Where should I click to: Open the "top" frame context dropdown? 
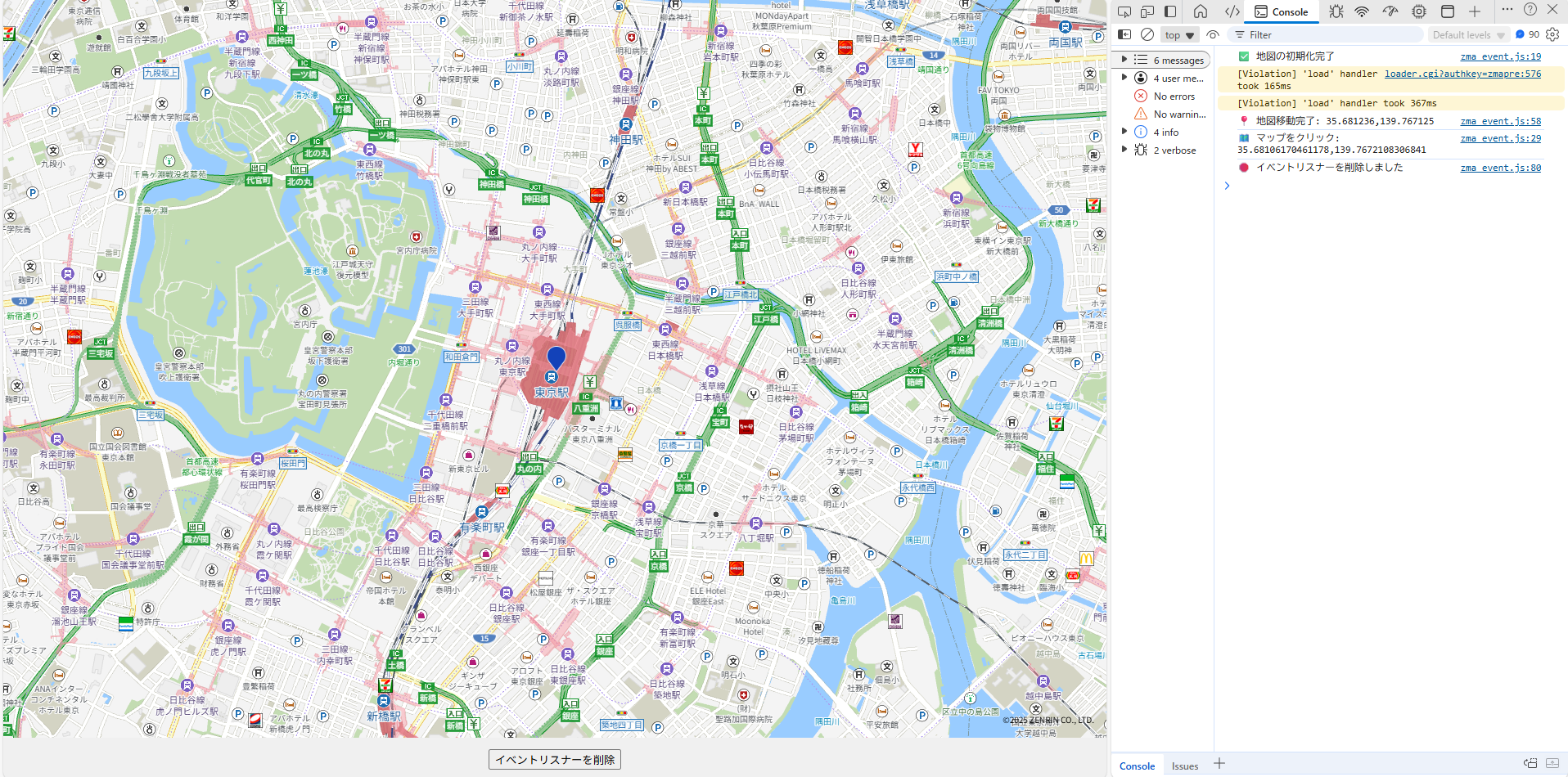pyautogui.click(x=1178, y=34)
